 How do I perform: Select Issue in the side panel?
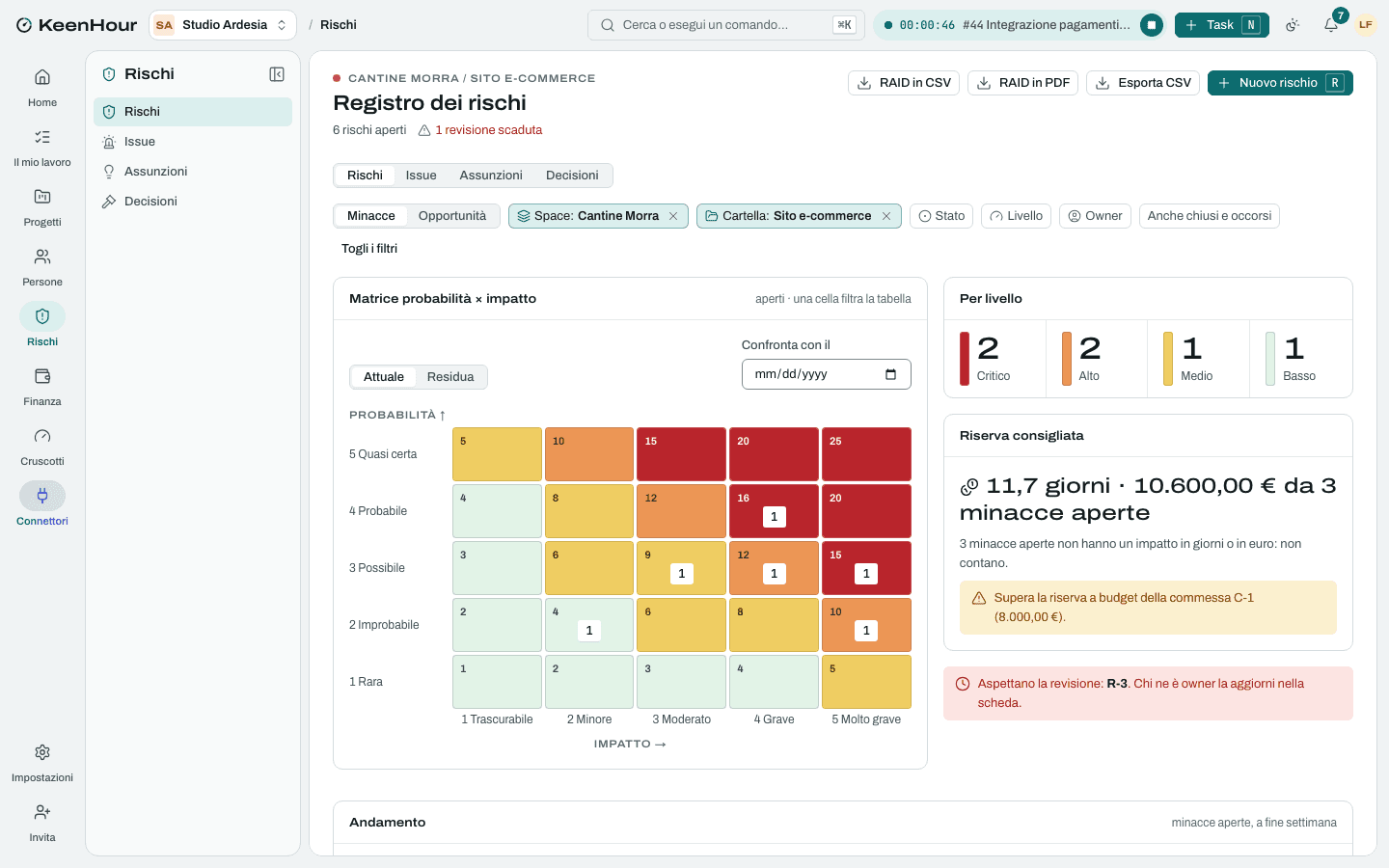pyautogui.click(x=193, y=142)
